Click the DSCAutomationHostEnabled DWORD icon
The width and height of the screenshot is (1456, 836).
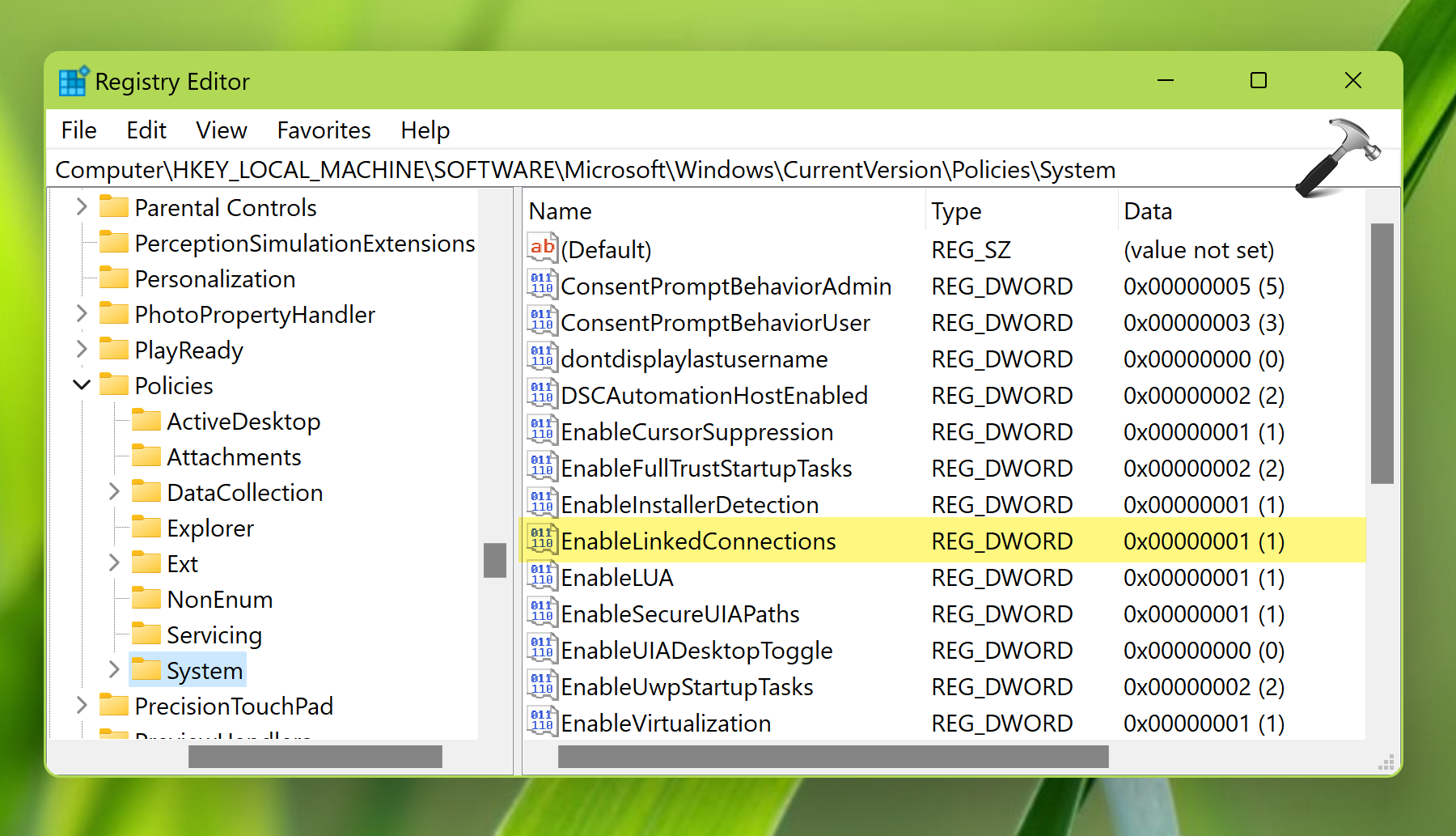pyautogui.click(x=542, y=394)
